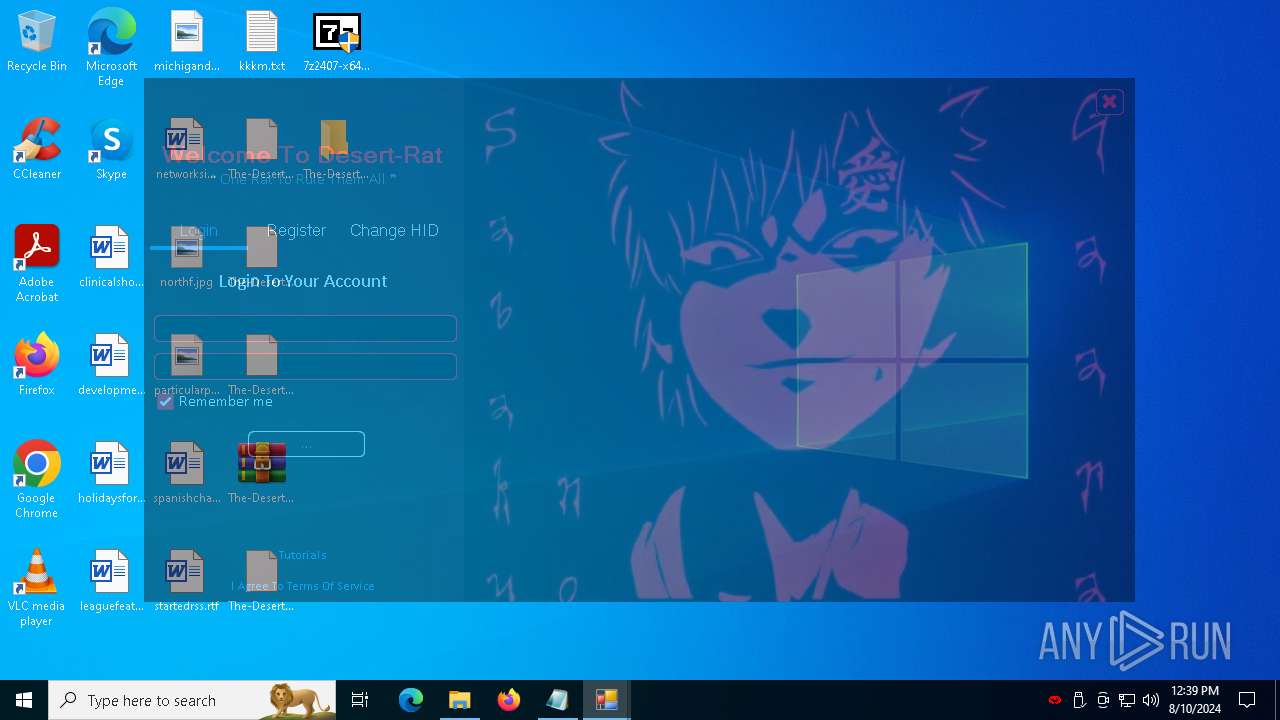Image resolution: width=1280 pixels, height=720 pixels.
Task: Open the volume tray icon
Action: [1151, 700]
